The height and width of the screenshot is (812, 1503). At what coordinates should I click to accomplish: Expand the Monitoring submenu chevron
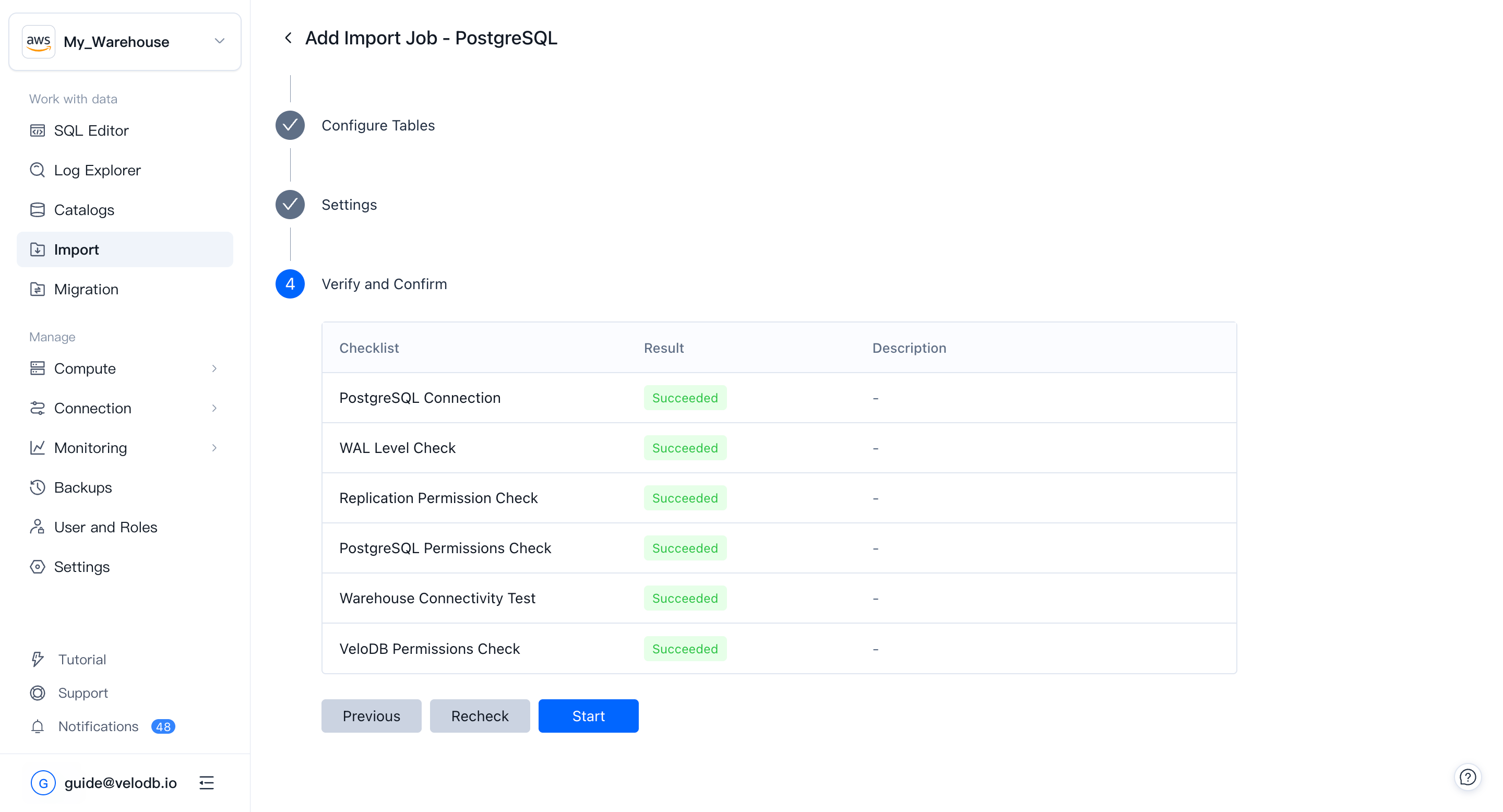214,448
